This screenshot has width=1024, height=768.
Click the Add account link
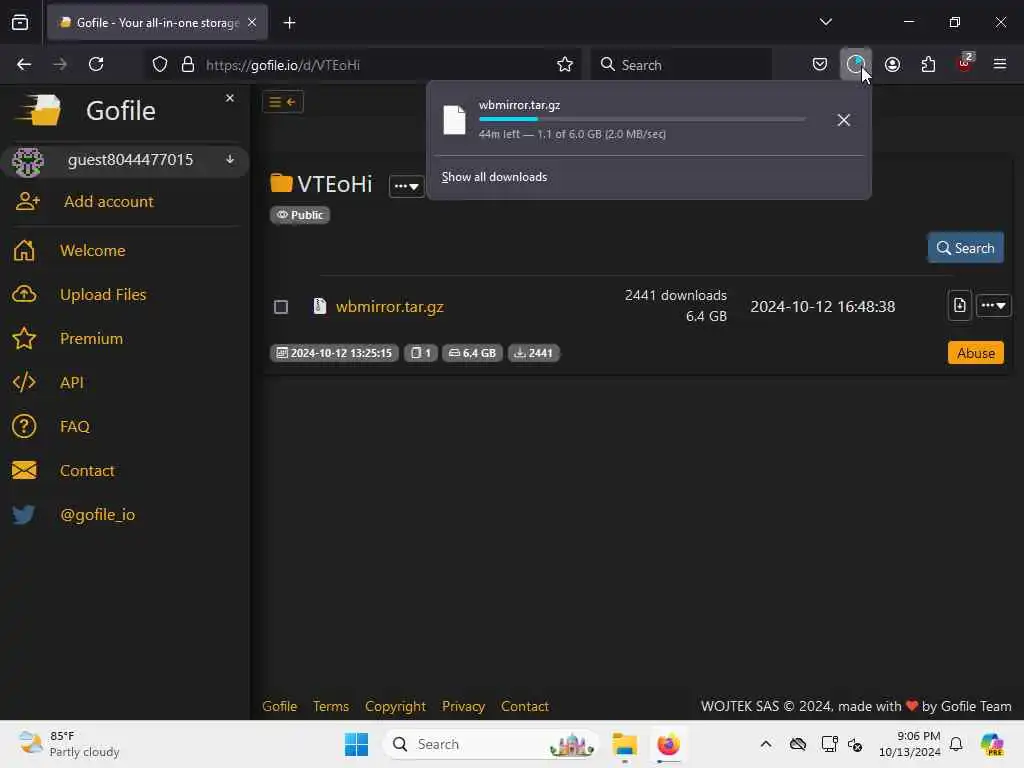point(108,201)
